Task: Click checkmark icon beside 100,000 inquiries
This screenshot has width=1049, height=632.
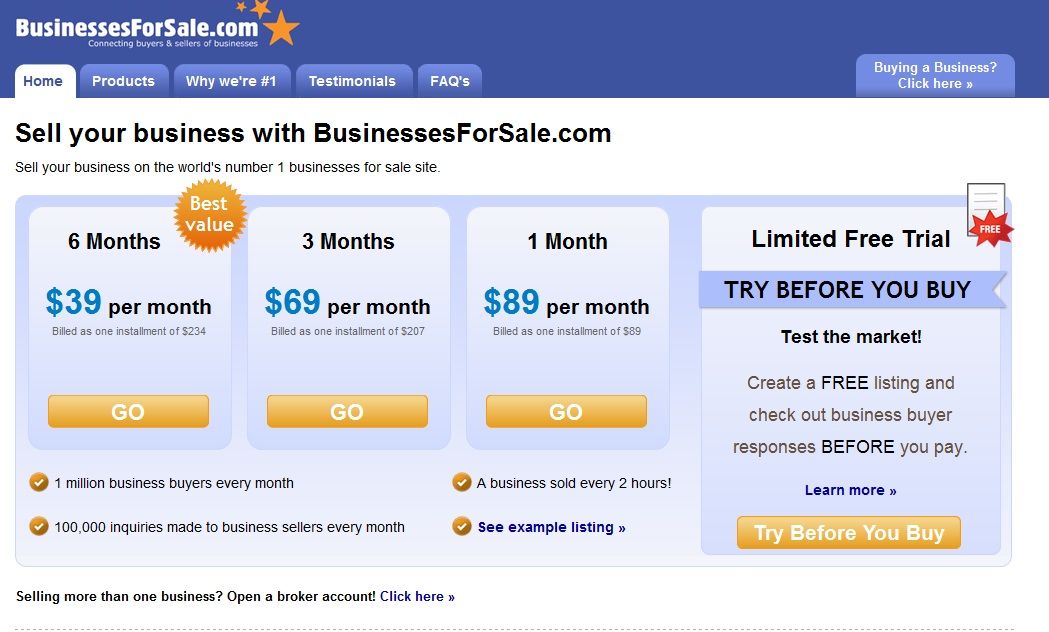Action: [39, 526]
